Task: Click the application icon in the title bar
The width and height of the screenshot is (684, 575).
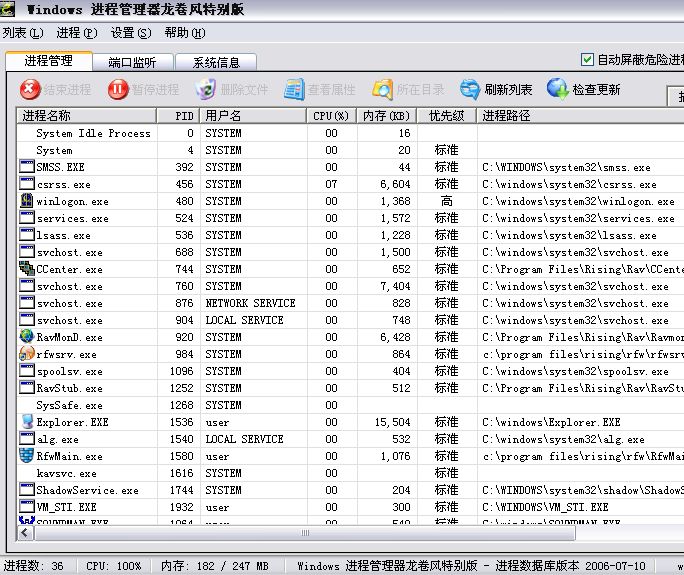Action: coord(7,9)
